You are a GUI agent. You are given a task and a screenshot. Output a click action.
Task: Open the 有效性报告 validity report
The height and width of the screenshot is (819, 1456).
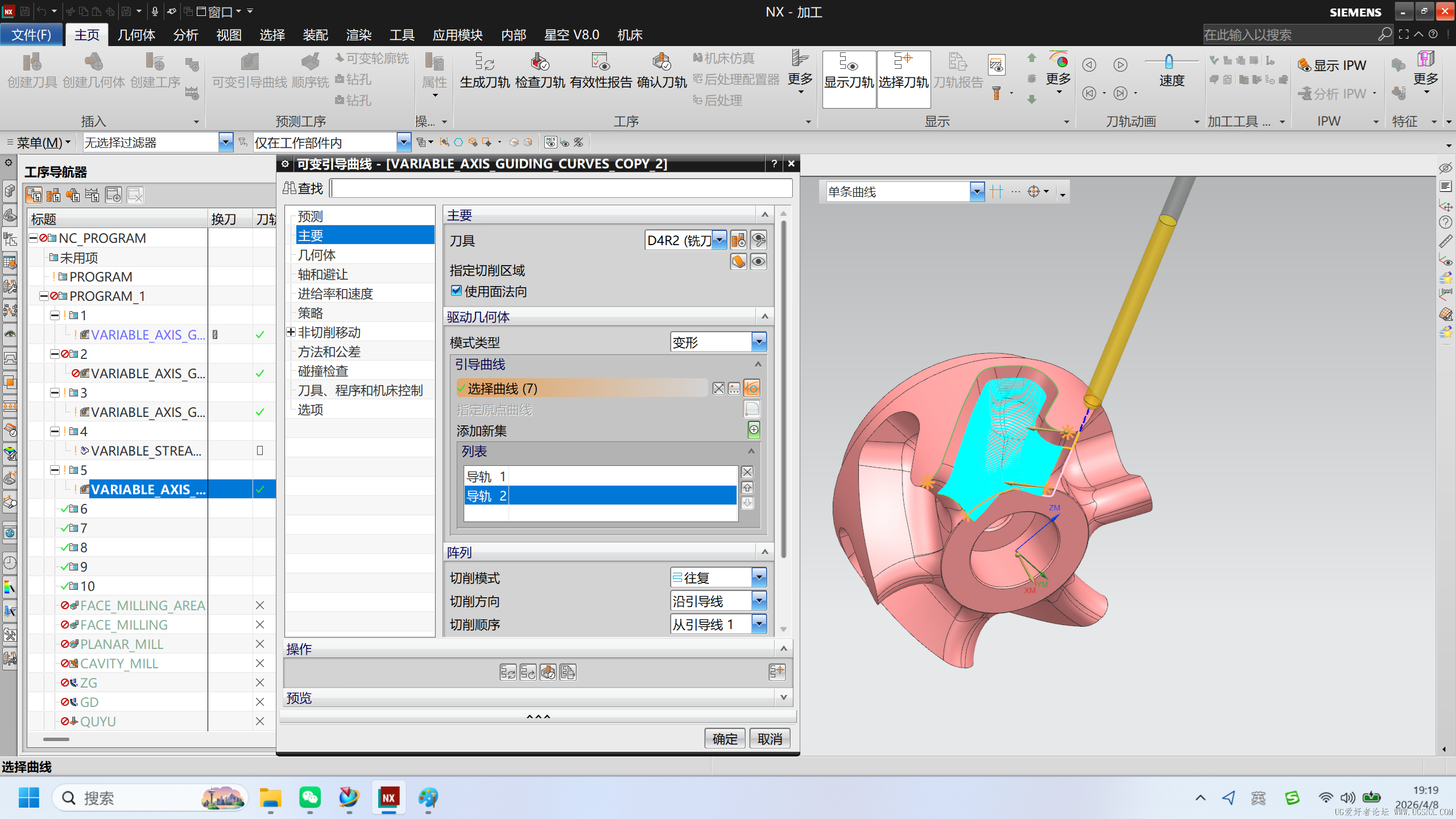pos(601,71)
